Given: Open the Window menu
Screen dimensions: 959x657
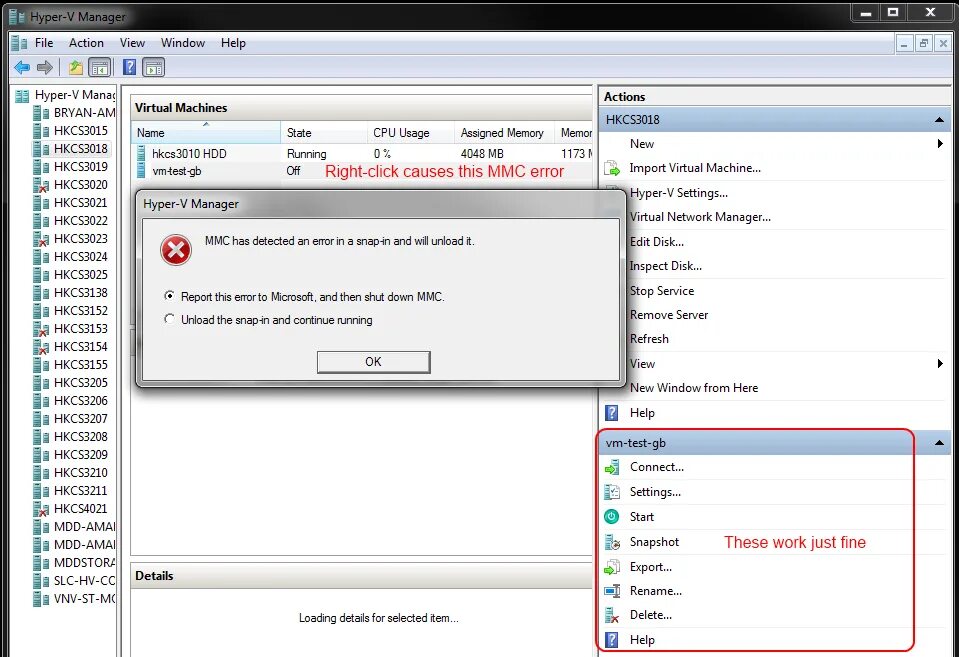Looking at the screenshot, I should point(183,43).
